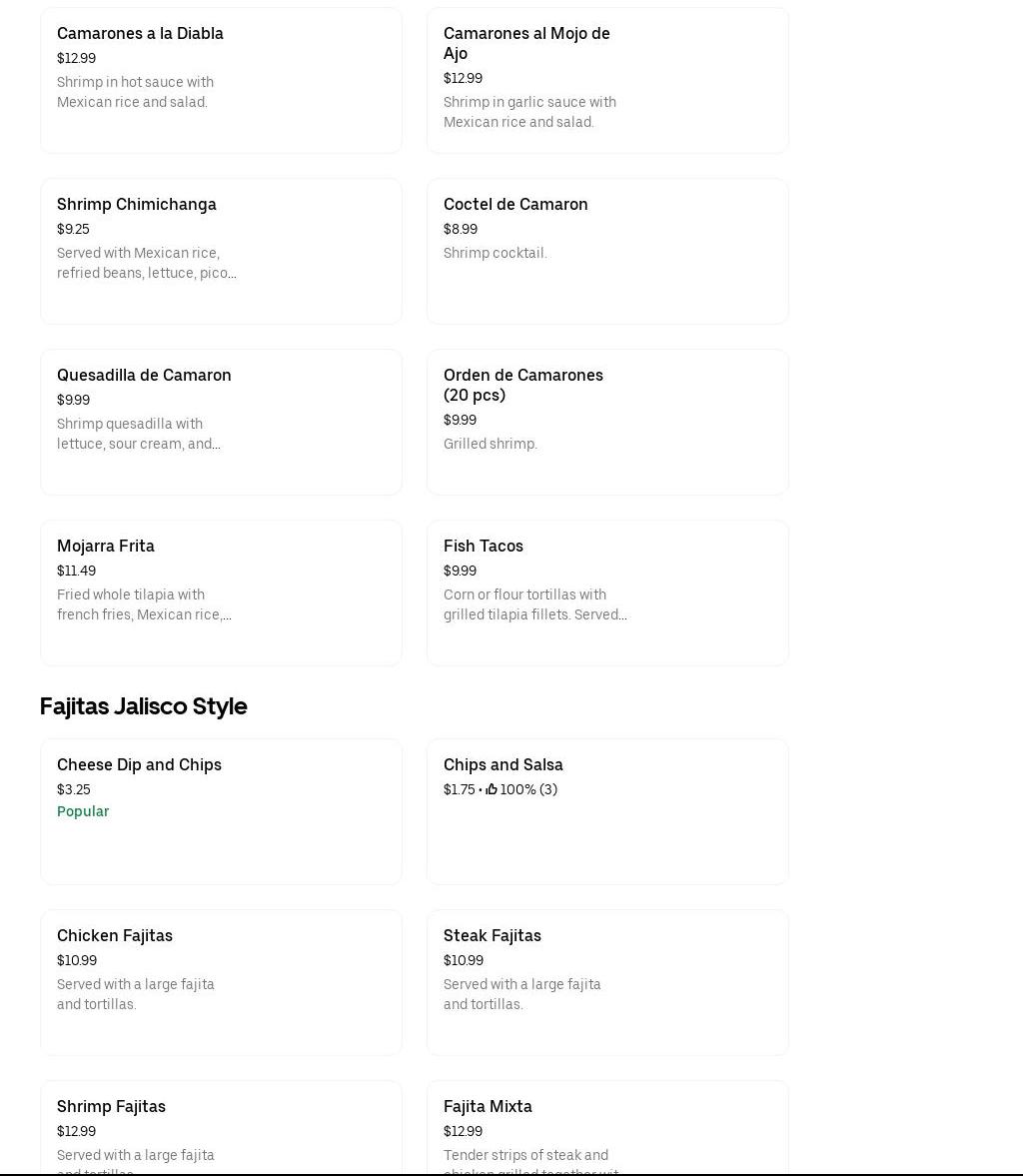
Task: Open the Shrimp Chimichanga menu item
Action: point(221,251)
